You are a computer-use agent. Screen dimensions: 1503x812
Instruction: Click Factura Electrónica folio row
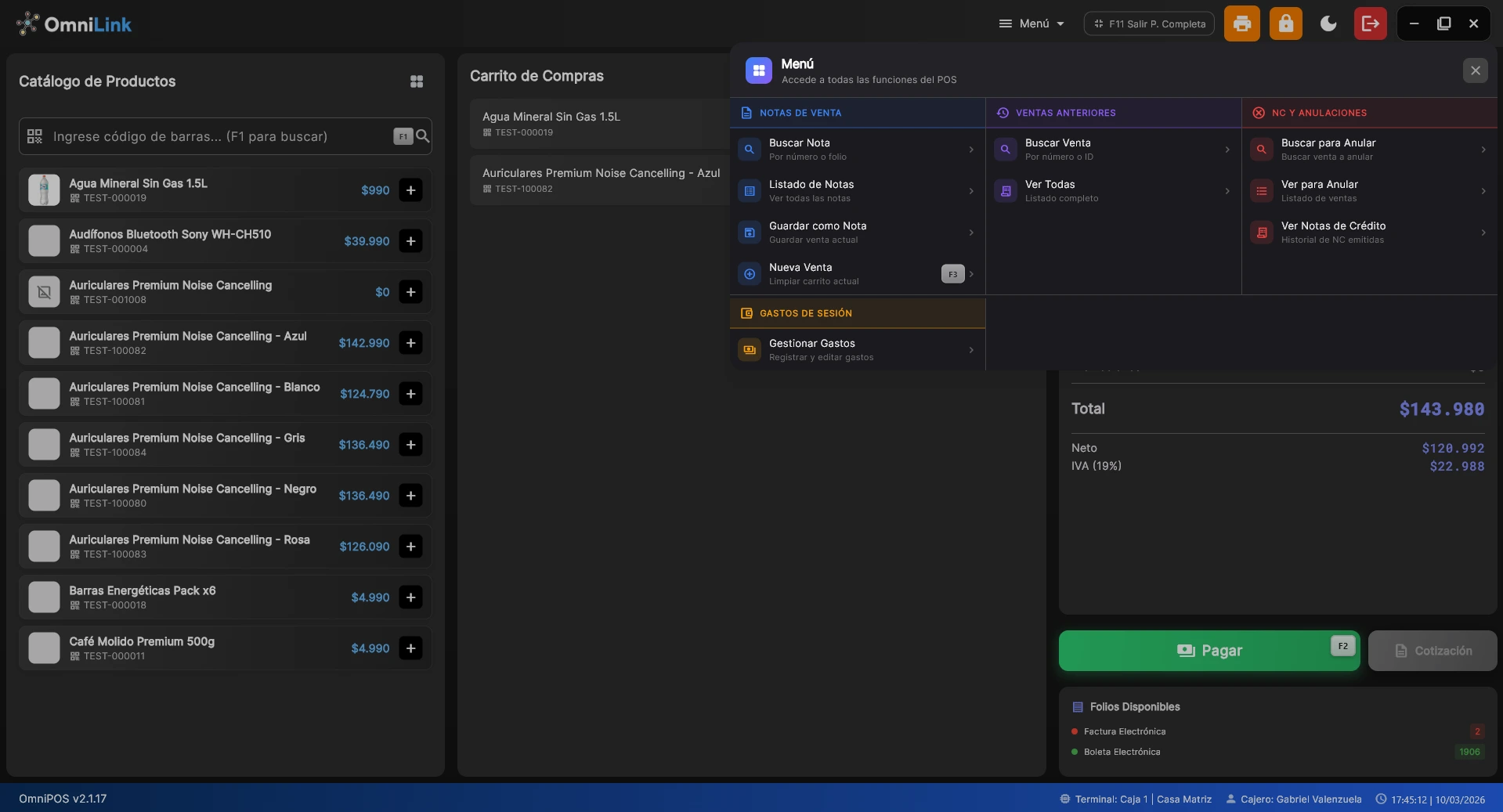pyautogui.click(x=1277, y=731)
